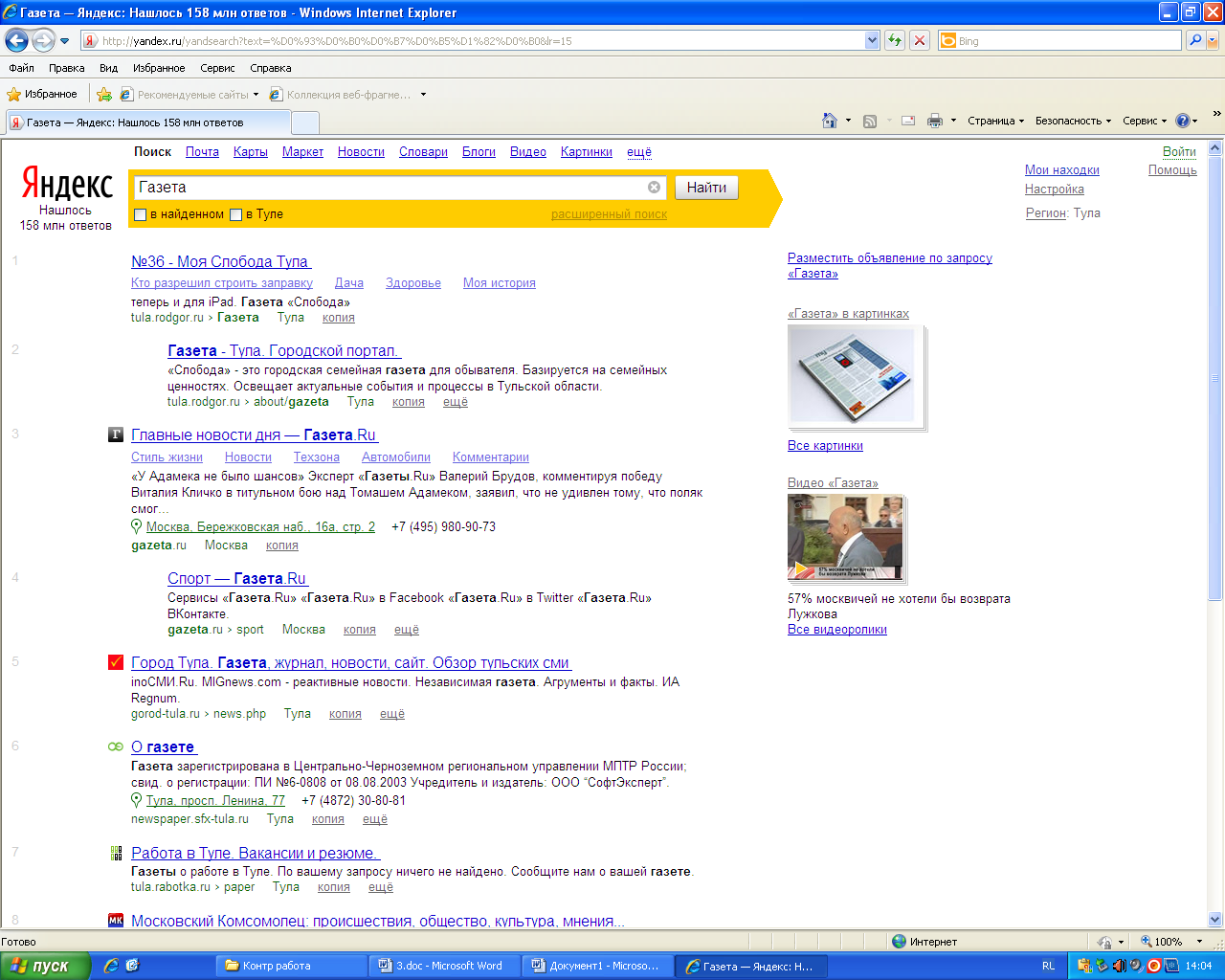Launch Internet Explorer from quick launch

pos(111,966)
